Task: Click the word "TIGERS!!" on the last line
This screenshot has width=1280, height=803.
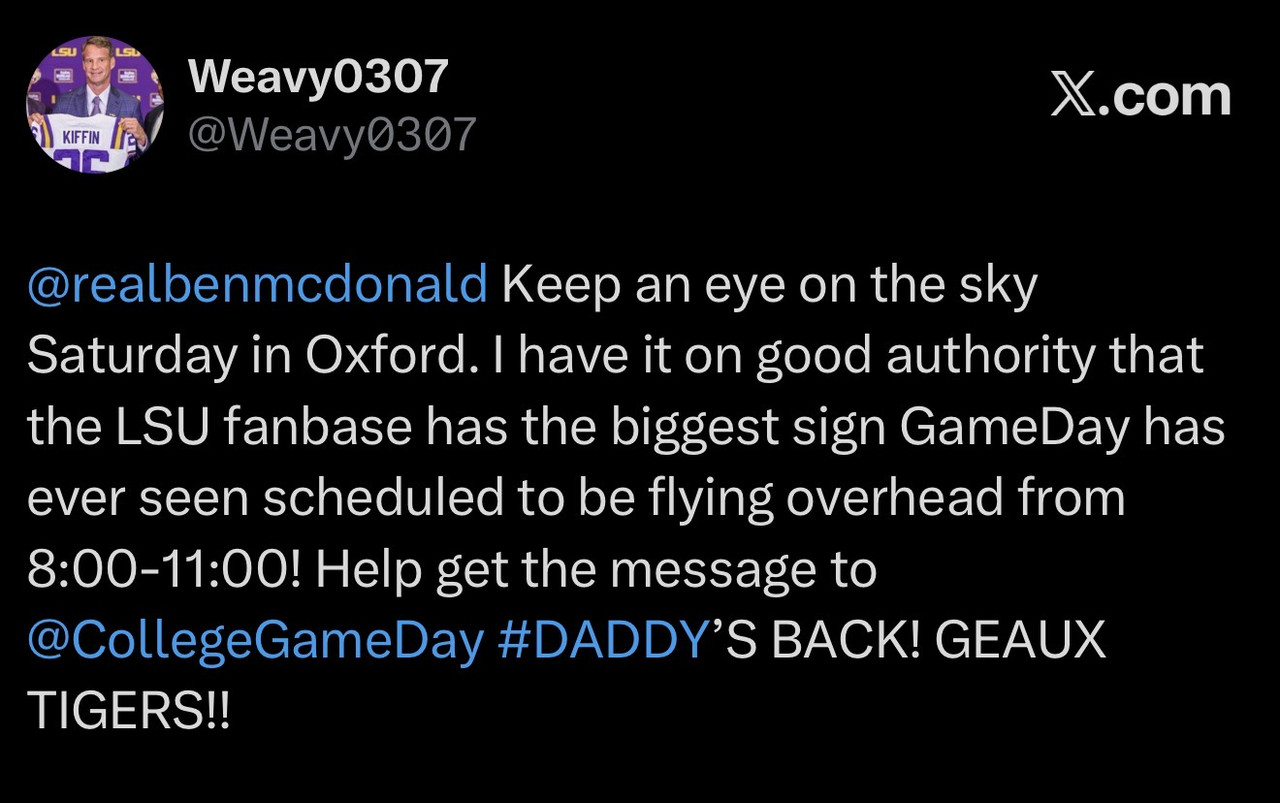Action: [x=128, y=711]
